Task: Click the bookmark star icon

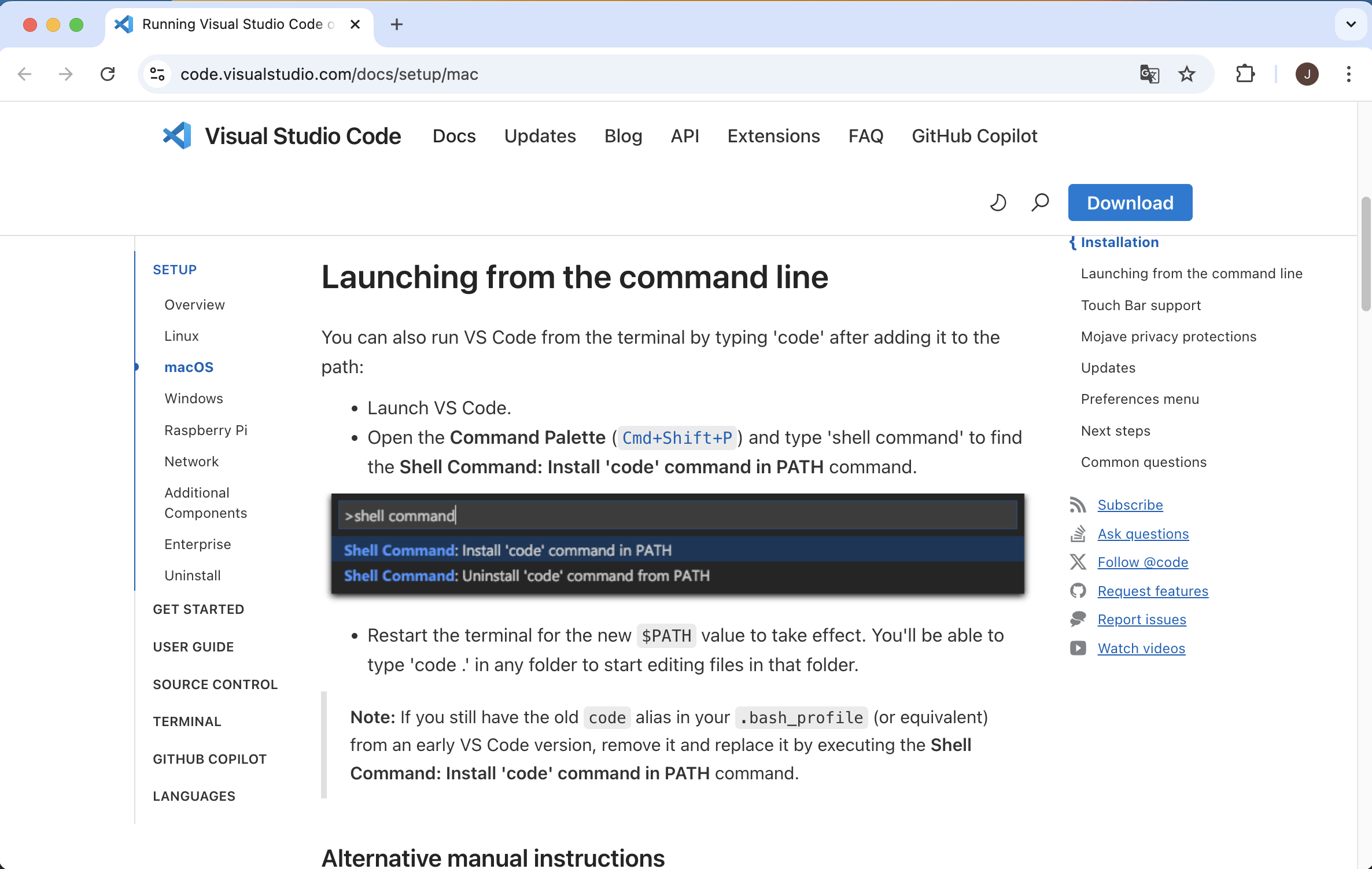Action: coord(1187,74)
